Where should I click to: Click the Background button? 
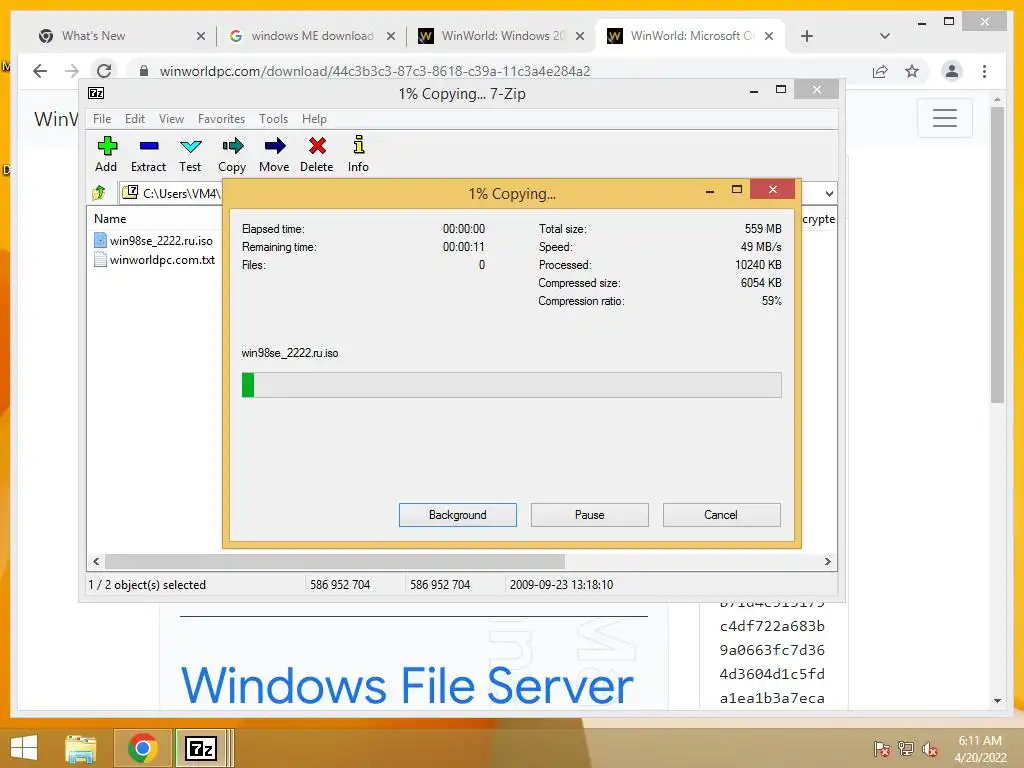pyautogui.click(x=458, y=515)
